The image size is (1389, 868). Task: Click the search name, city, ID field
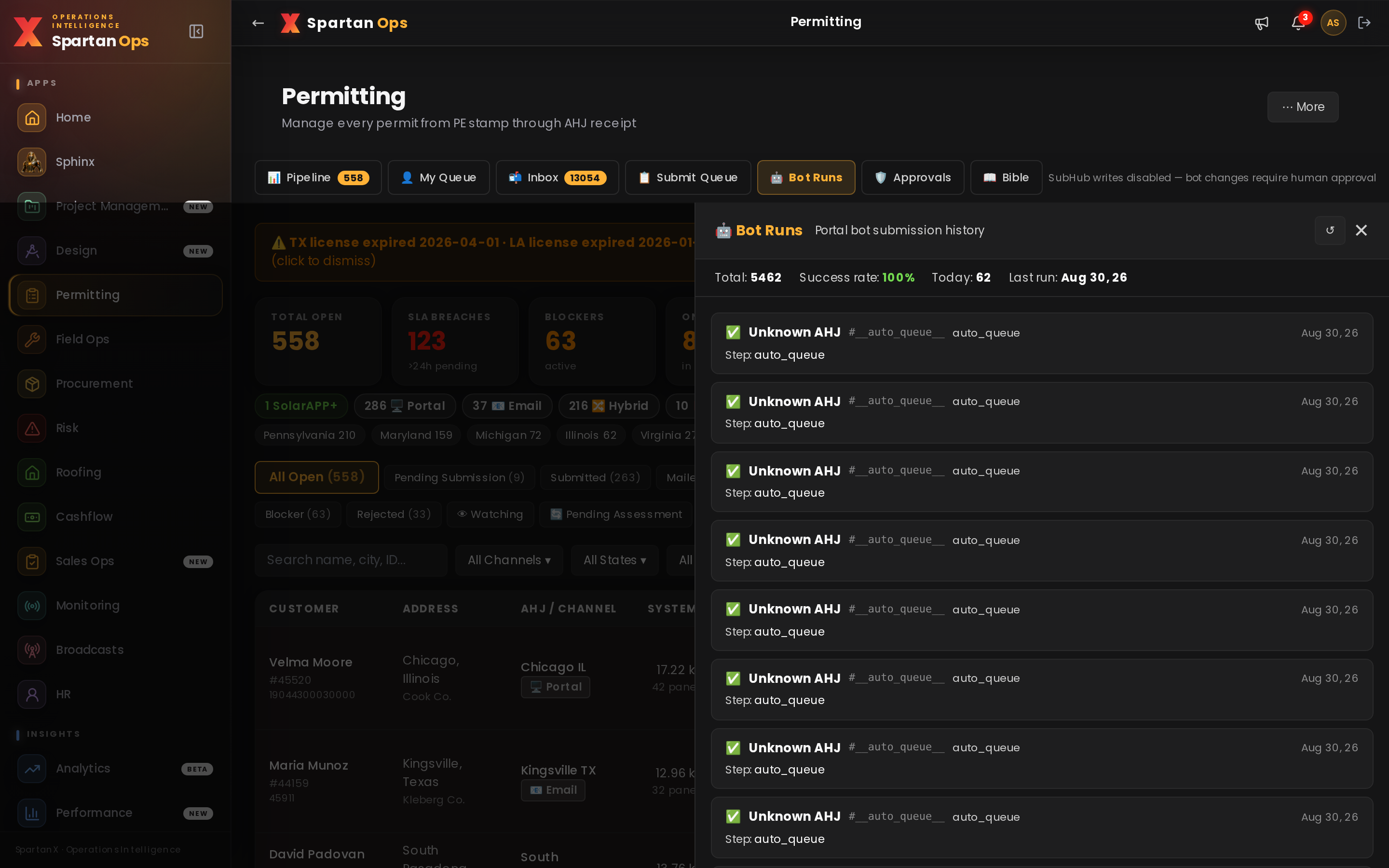tap(351, 560)
